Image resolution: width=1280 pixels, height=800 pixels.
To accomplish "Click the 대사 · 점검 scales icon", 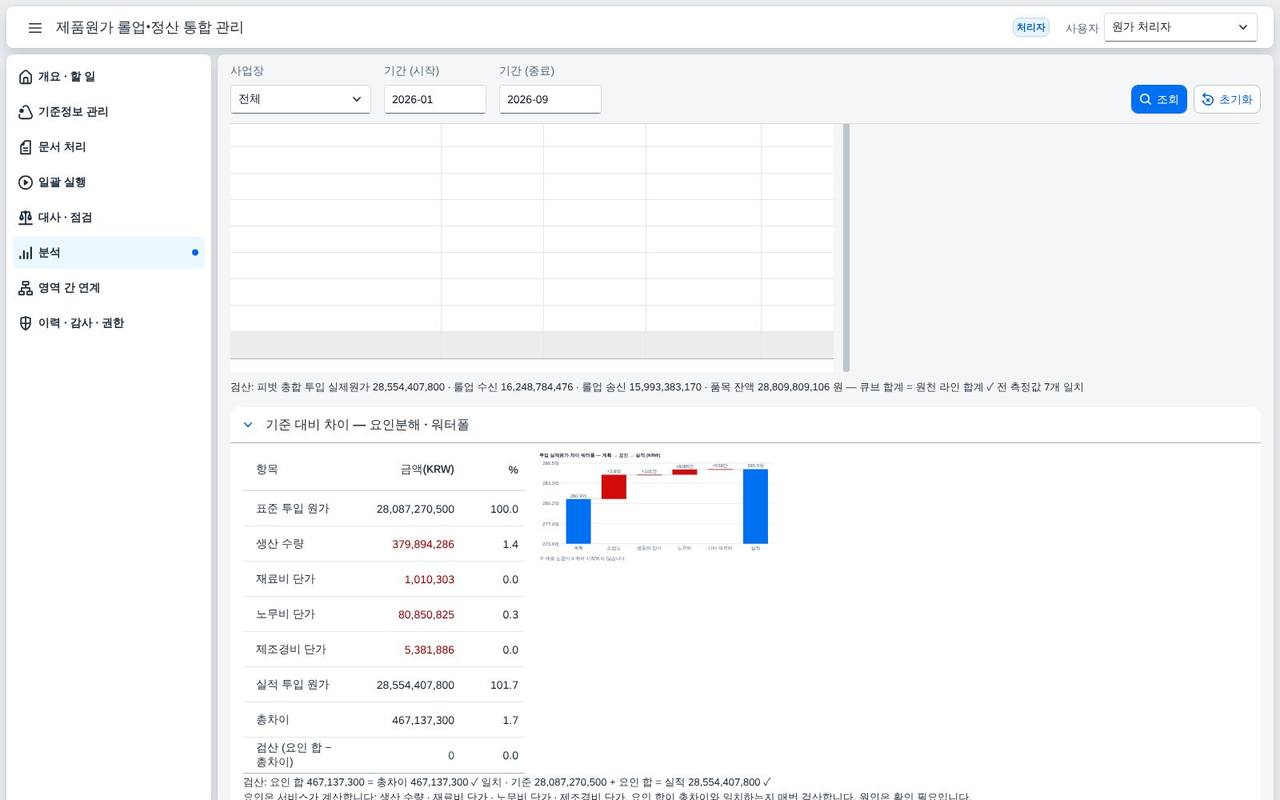I will pos(26,217).
